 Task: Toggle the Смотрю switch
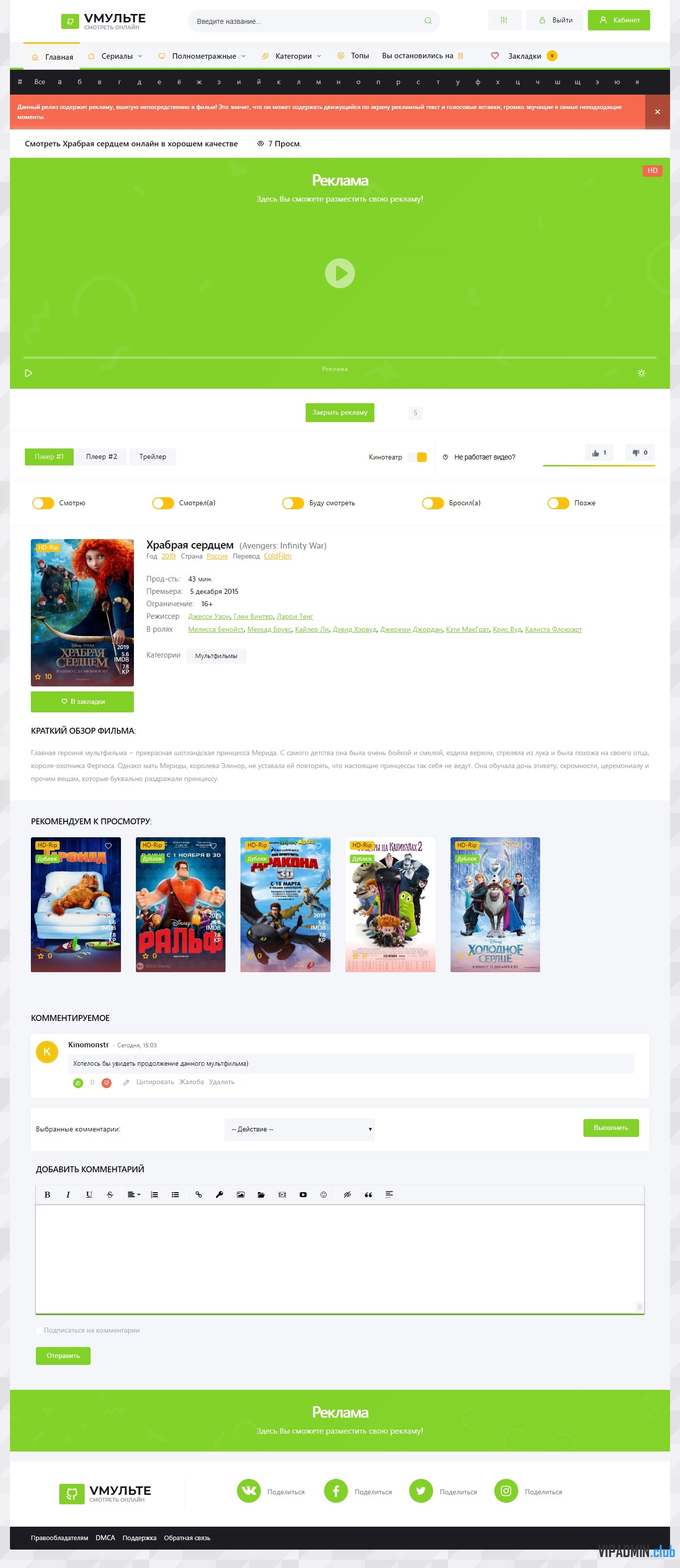coord(43,503)
